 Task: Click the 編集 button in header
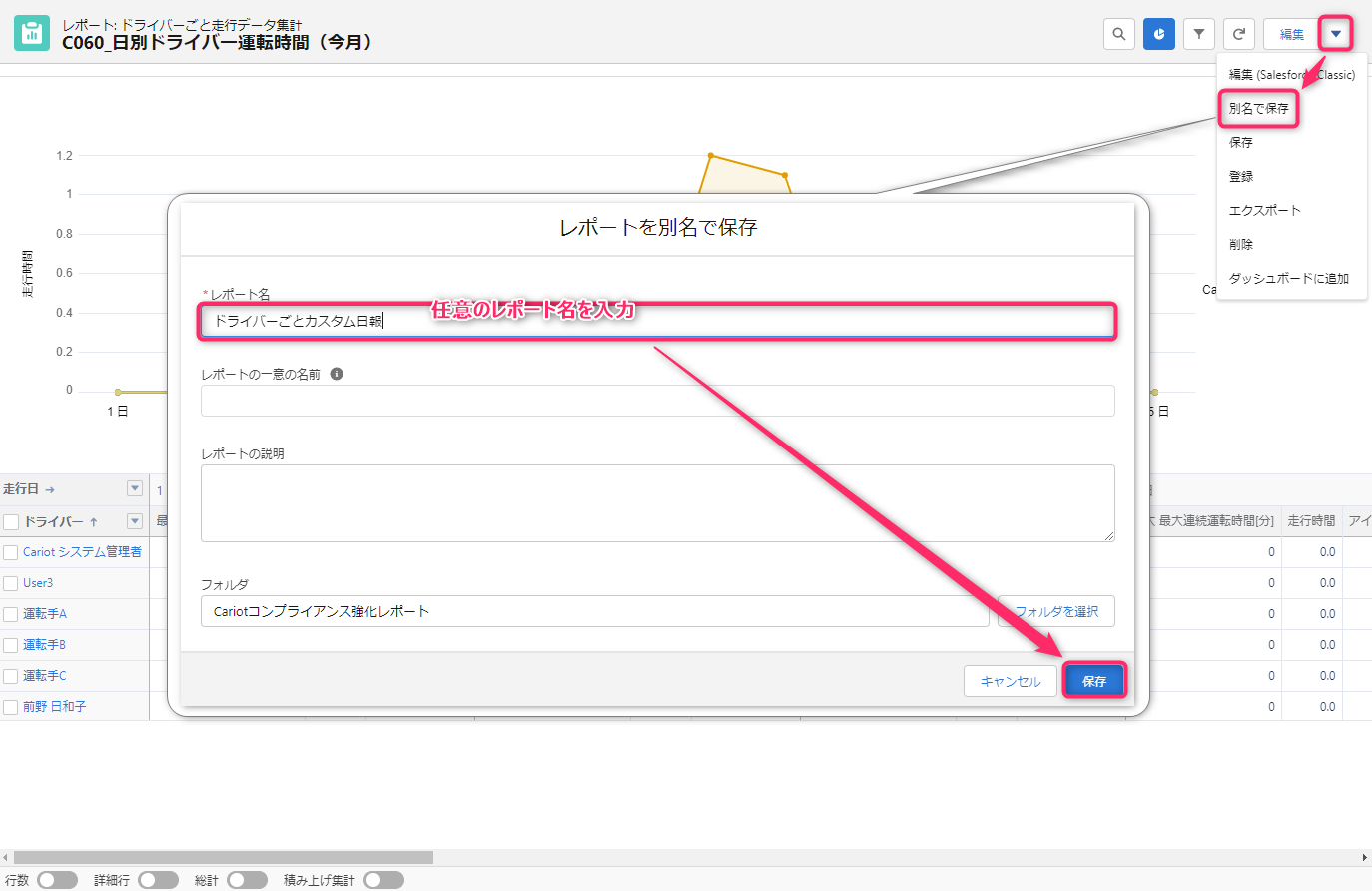tap(1291, 34)
